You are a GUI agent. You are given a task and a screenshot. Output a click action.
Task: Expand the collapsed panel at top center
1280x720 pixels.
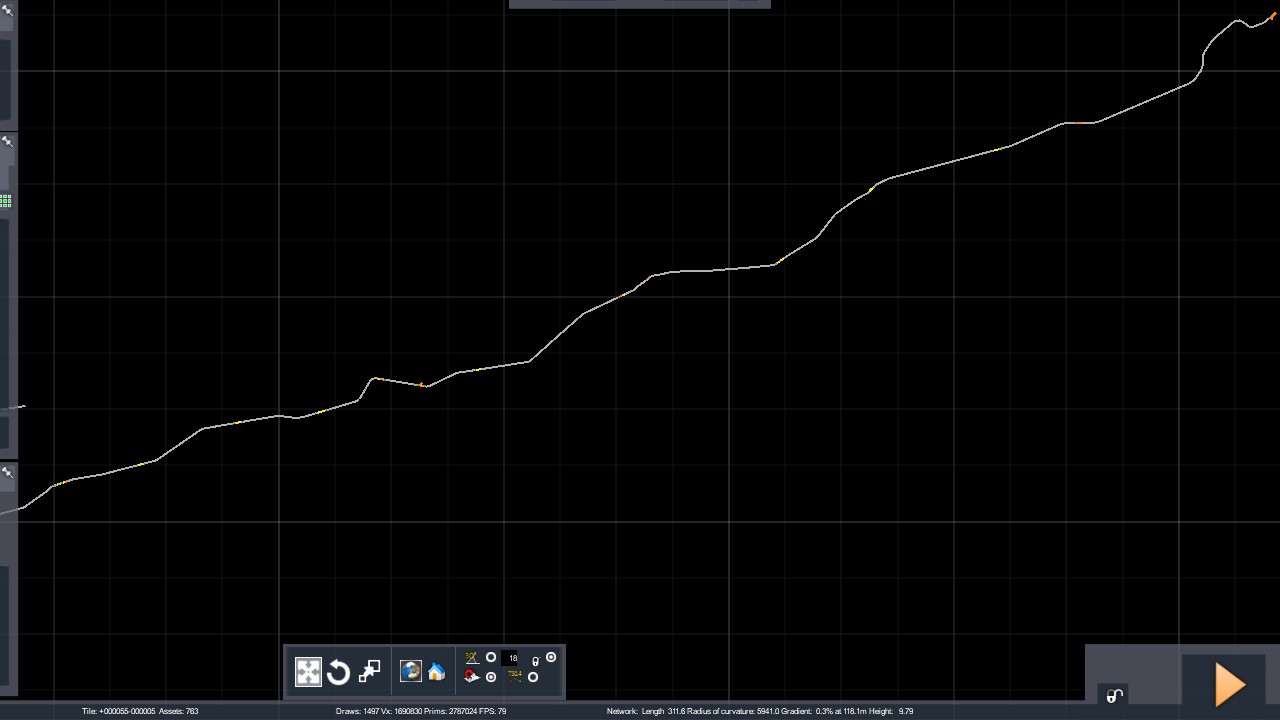click(639, 4)
